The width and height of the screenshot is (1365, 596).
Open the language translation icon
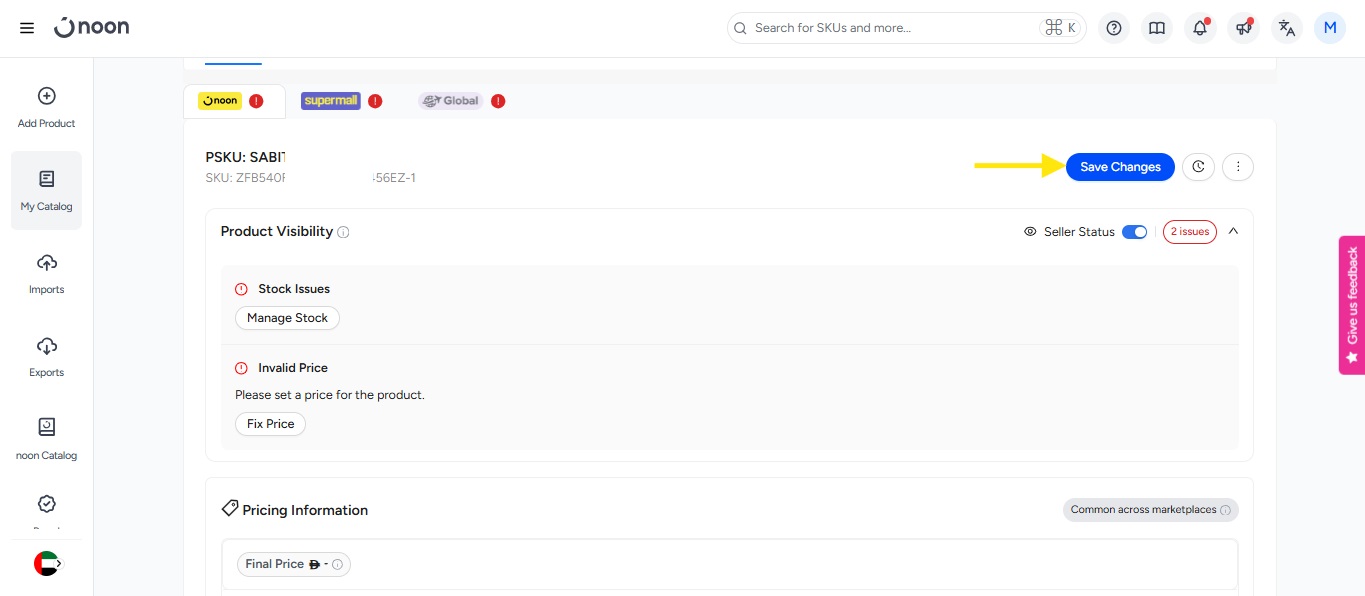click(x=1287, y=28)
